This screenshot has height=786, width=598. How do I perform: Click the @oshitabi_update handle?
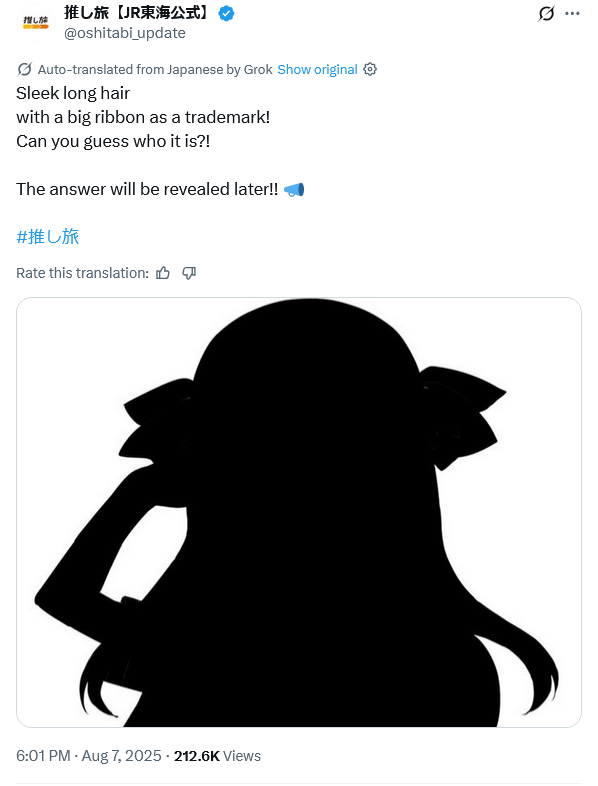125,33
